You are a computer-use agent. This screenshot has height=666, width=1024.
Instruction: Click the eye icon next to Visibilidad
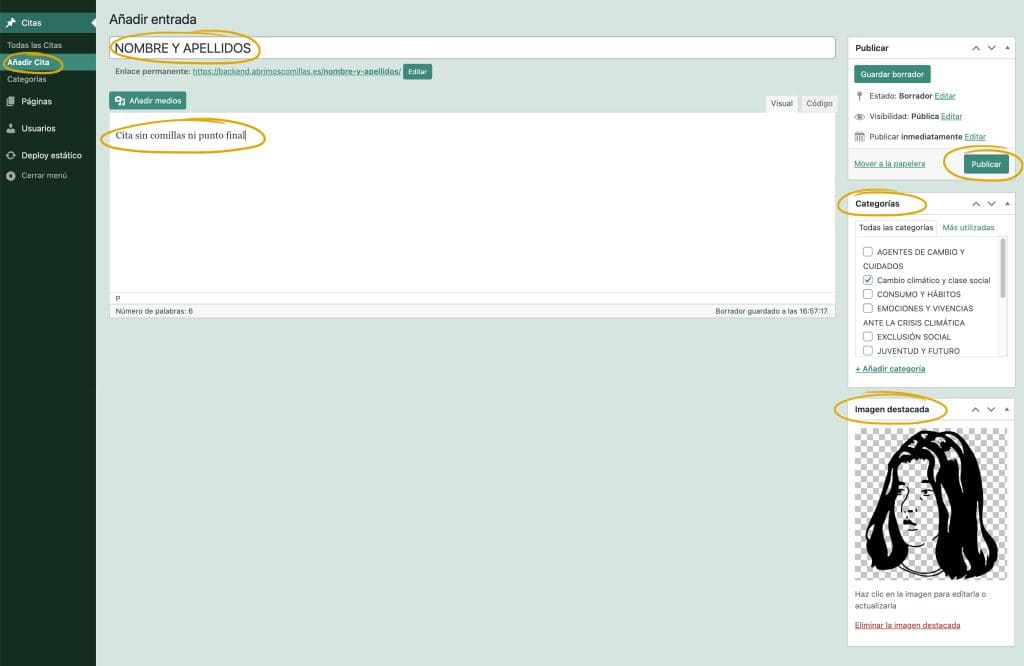point(859,116)
